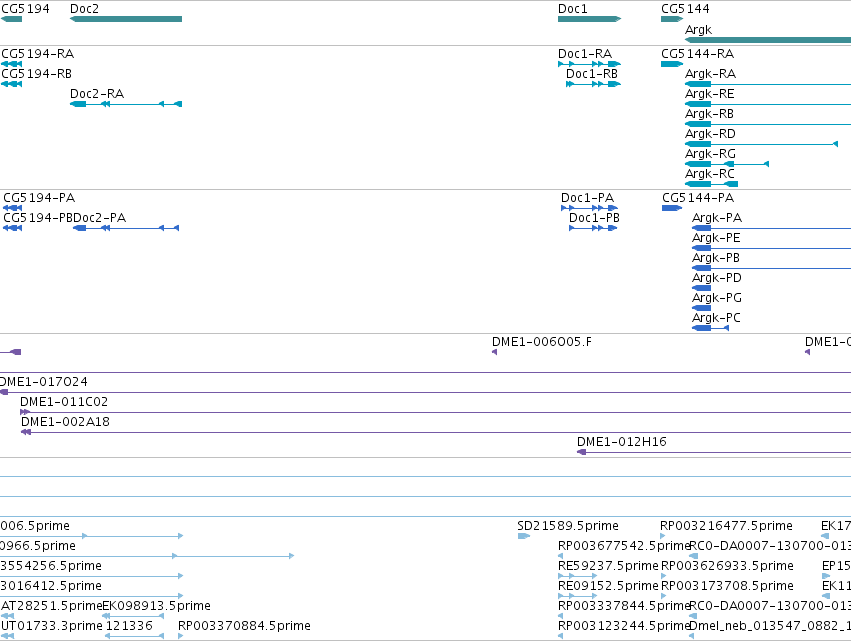Click the DME1-002A18 clone label
This screenshot has width=851, height=641.
[x=65, y=423]
